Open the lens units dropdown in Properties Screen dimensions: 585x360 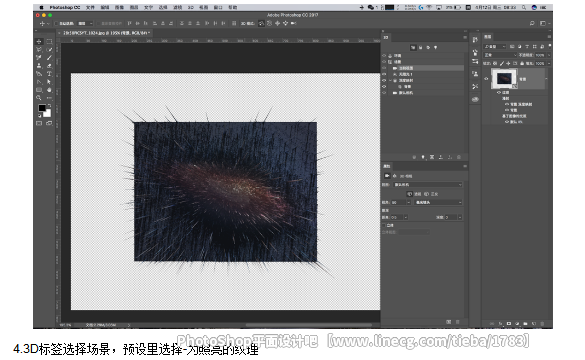pos(438,202)
